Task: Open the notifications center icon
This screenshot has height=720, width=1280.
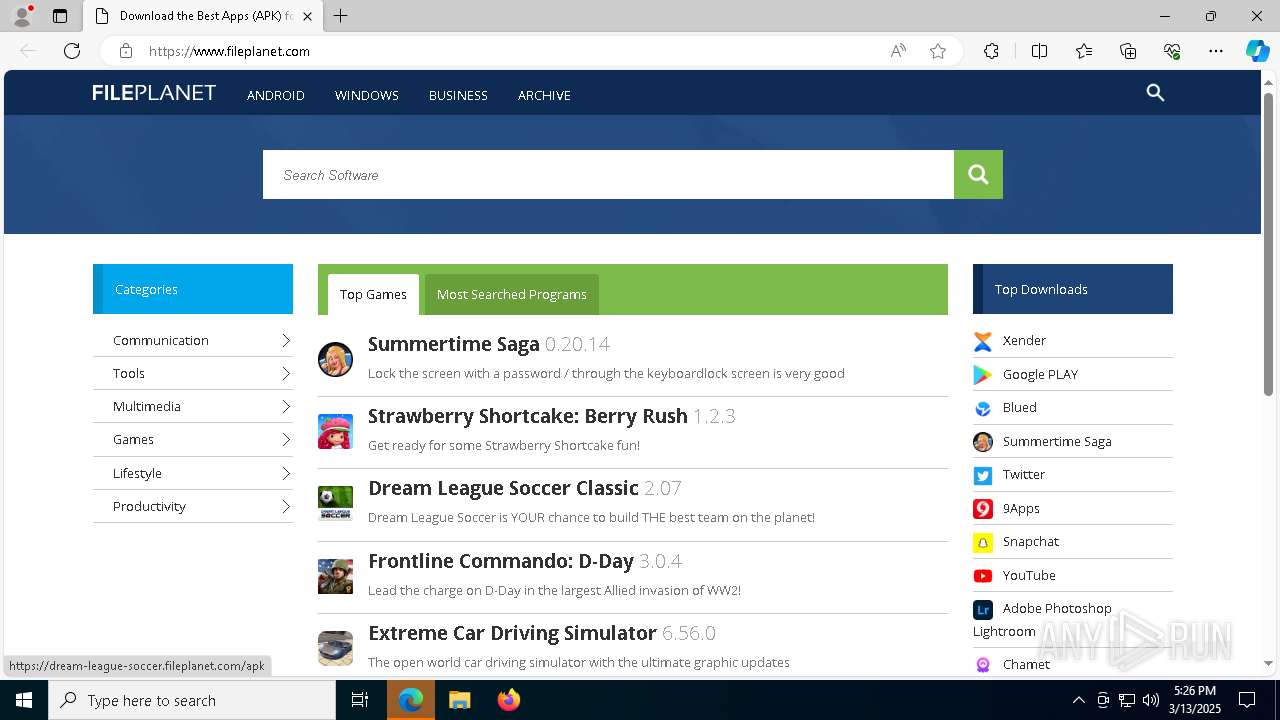Action: 1247,700
